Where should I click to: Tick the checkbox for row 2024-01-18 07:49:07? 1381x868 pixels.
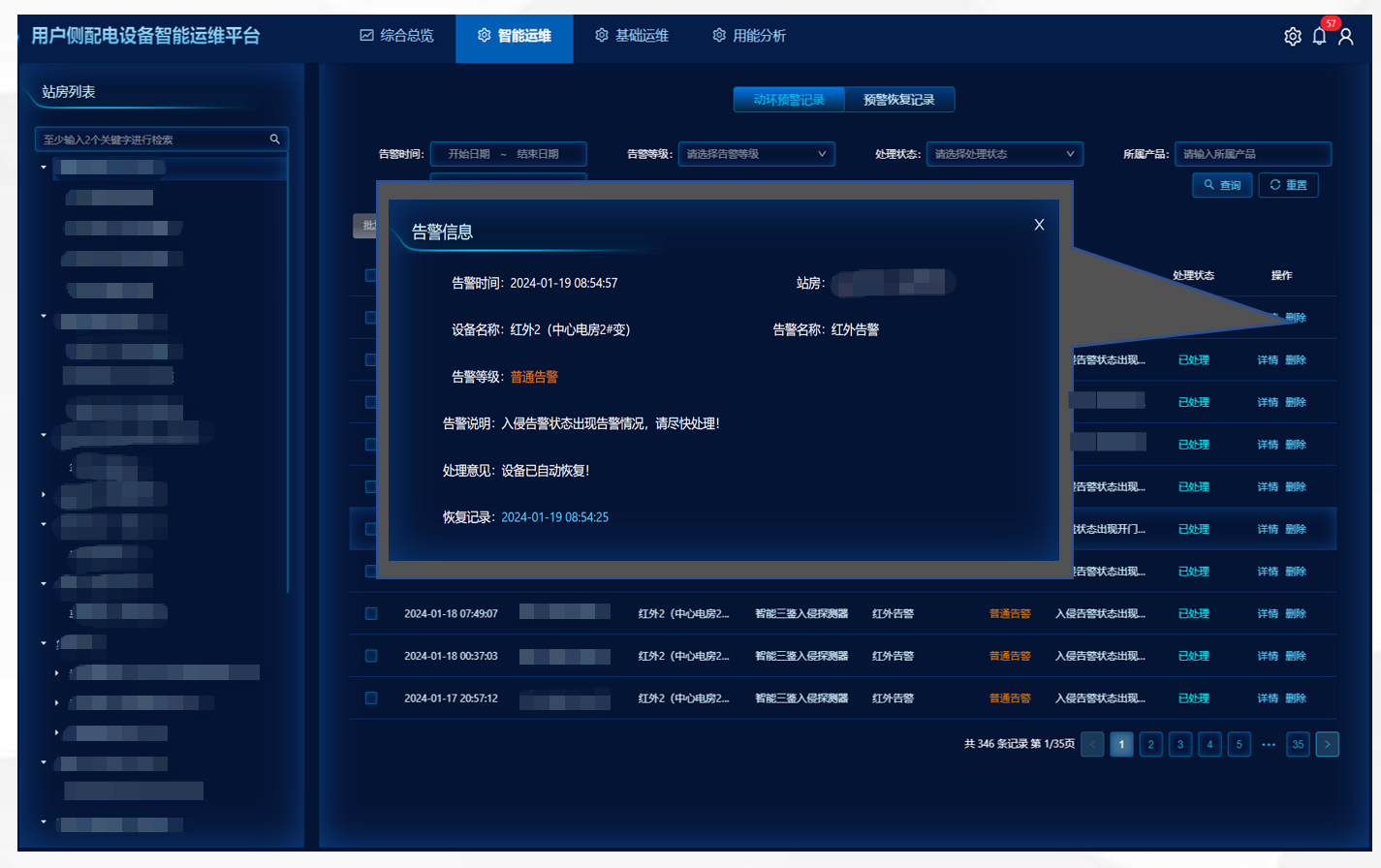[371, 613]
